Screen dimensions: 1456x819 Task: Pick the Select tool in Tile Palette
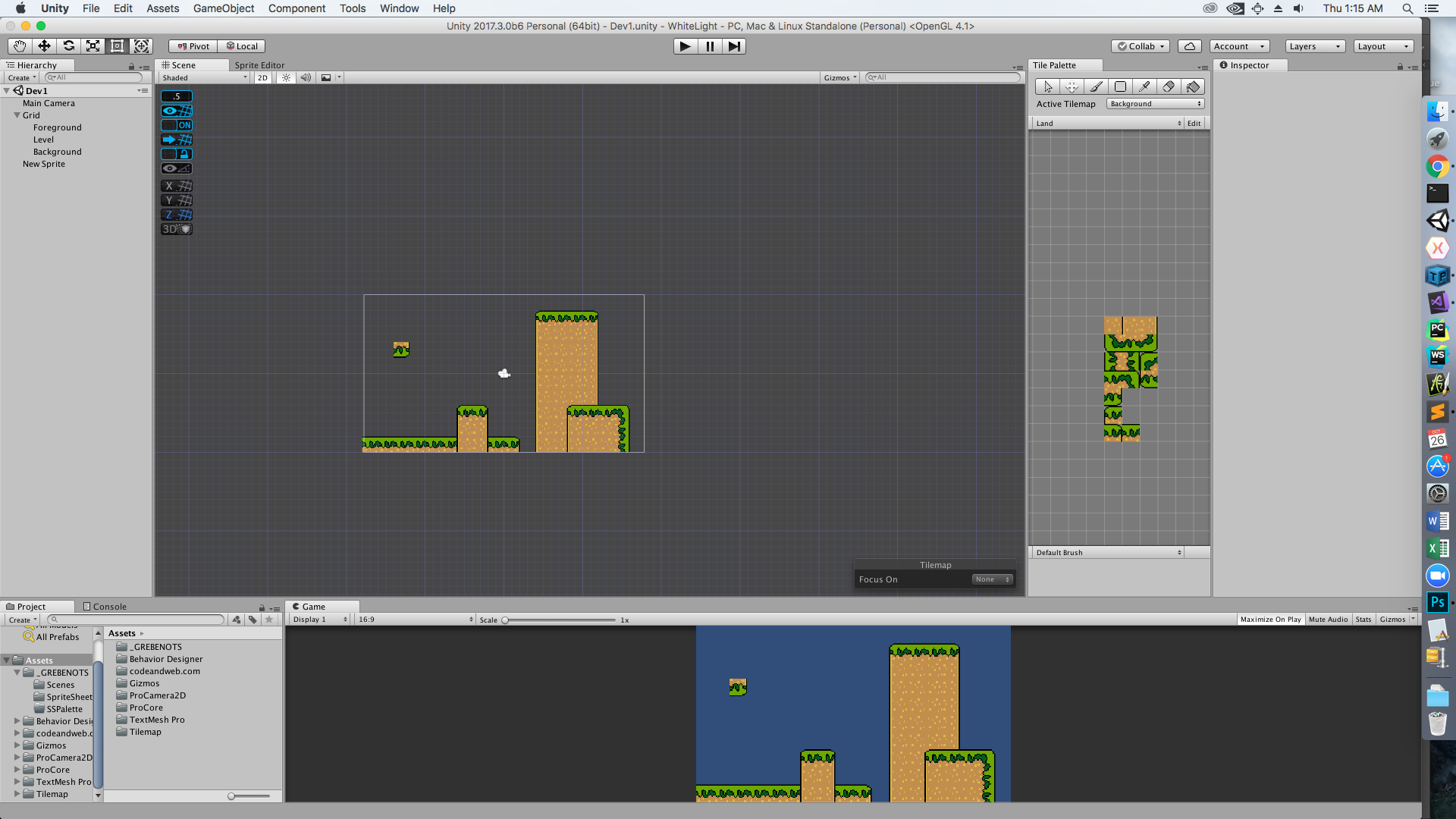(x=1048, y=86)
